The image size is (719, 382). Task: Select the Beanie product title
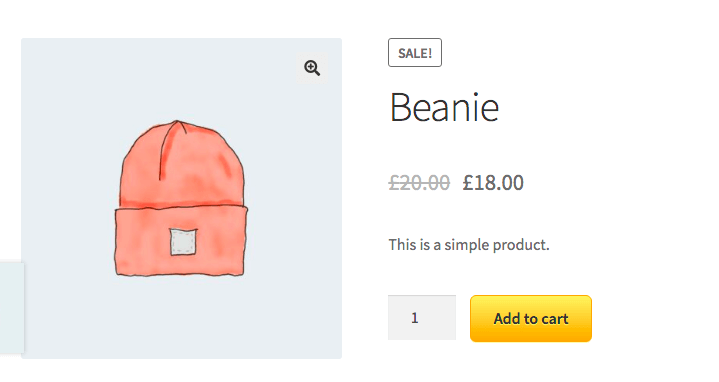point(444,107)
